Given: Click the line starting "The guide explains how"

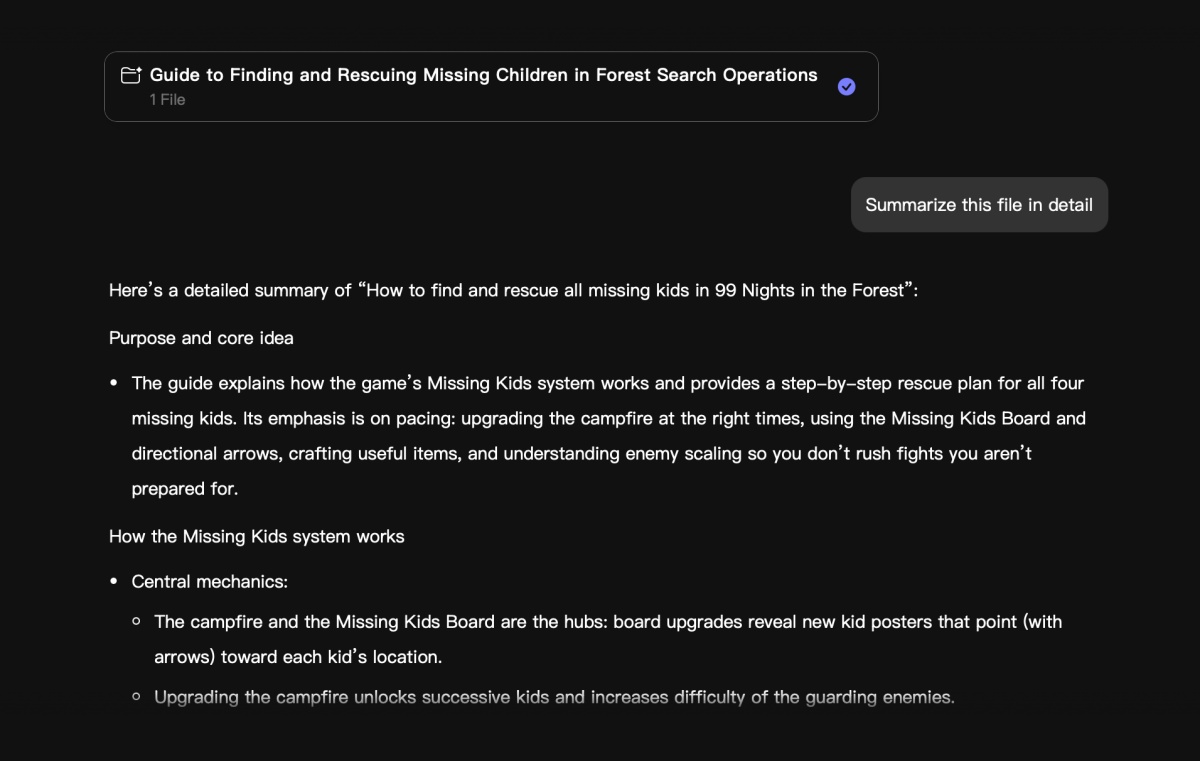Looking at the screenshot, I should pos(607,384).
